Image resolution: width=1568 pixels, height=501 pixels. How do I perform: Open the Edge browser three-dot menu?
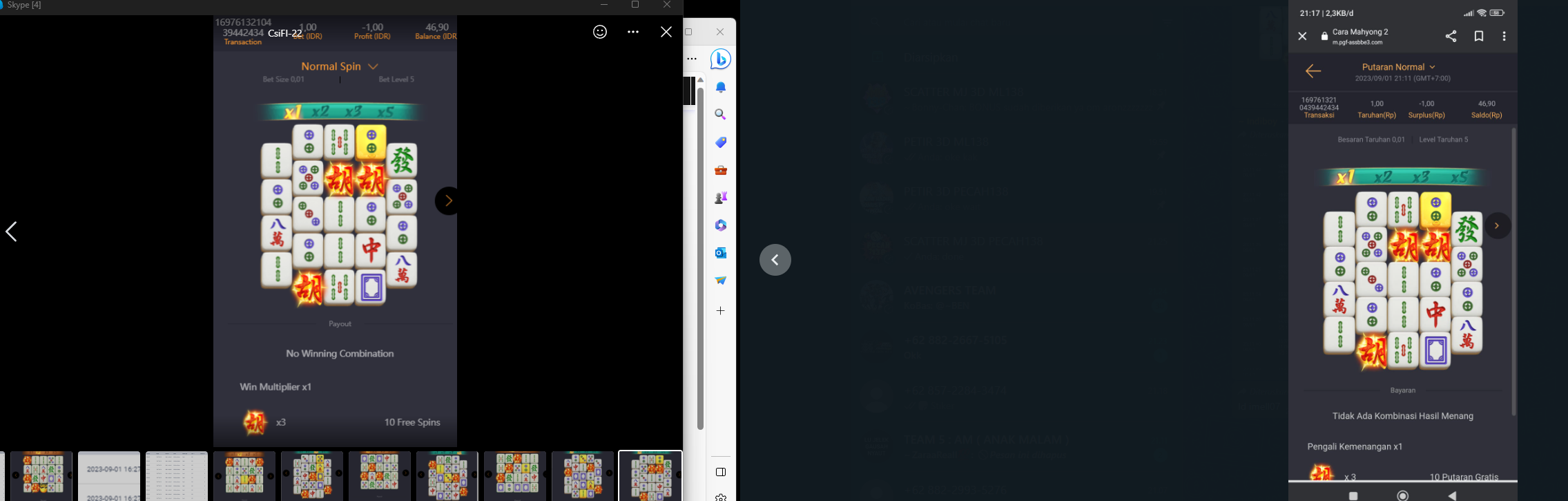[x=692, y=59]
